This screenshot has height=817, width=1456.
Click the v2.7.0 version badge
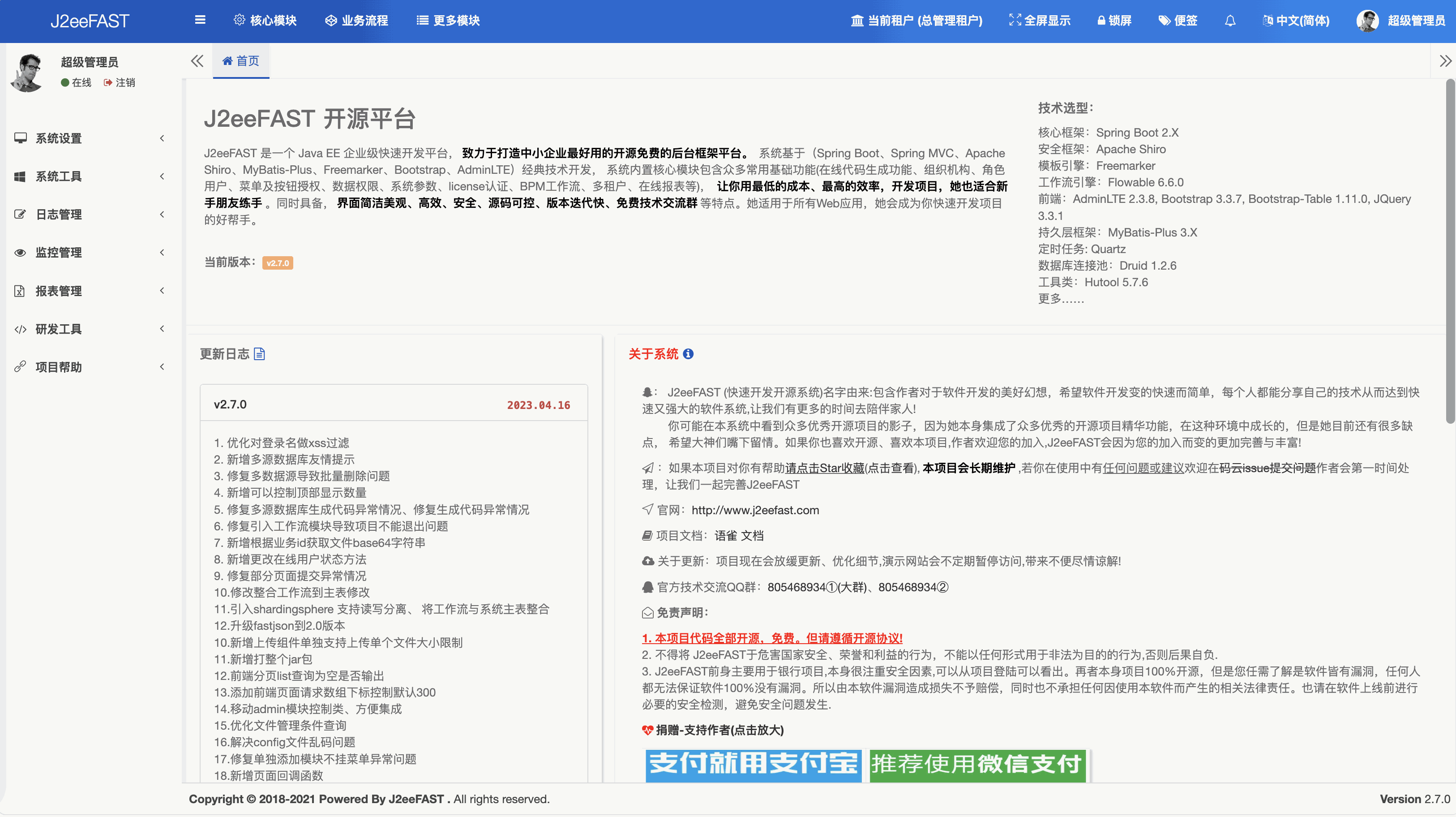tap(278, 263)
